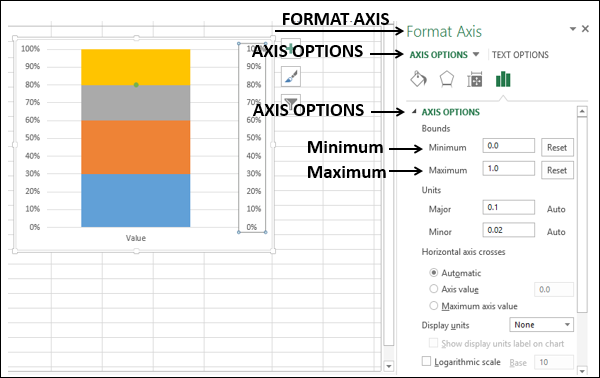This screenshot has height=378, width=600.
Task: Open Chart Styles paintbrush button
Action: tap(291, 76)
